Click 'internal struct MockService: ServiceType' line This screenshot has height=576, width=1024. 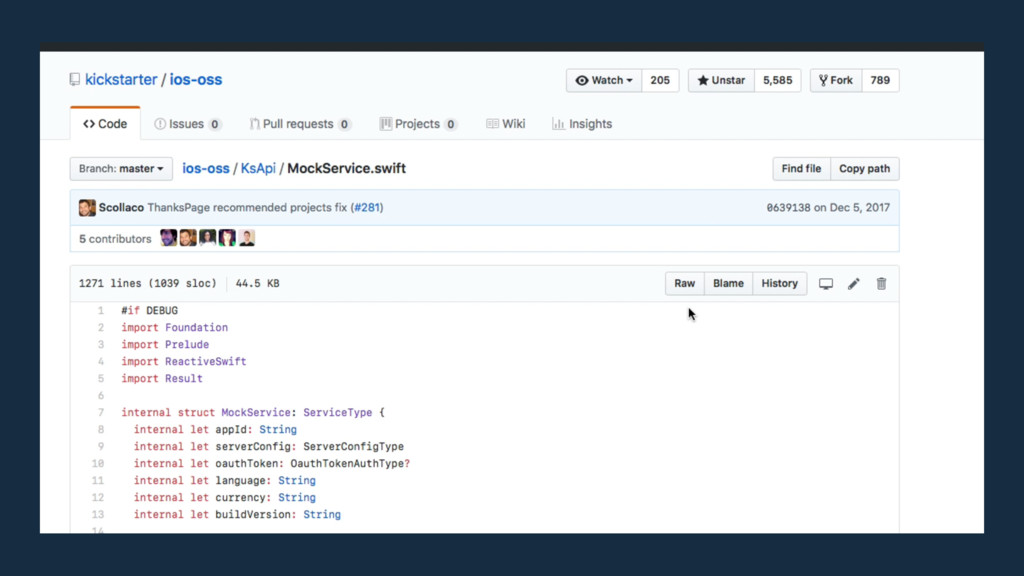(253, 413)
